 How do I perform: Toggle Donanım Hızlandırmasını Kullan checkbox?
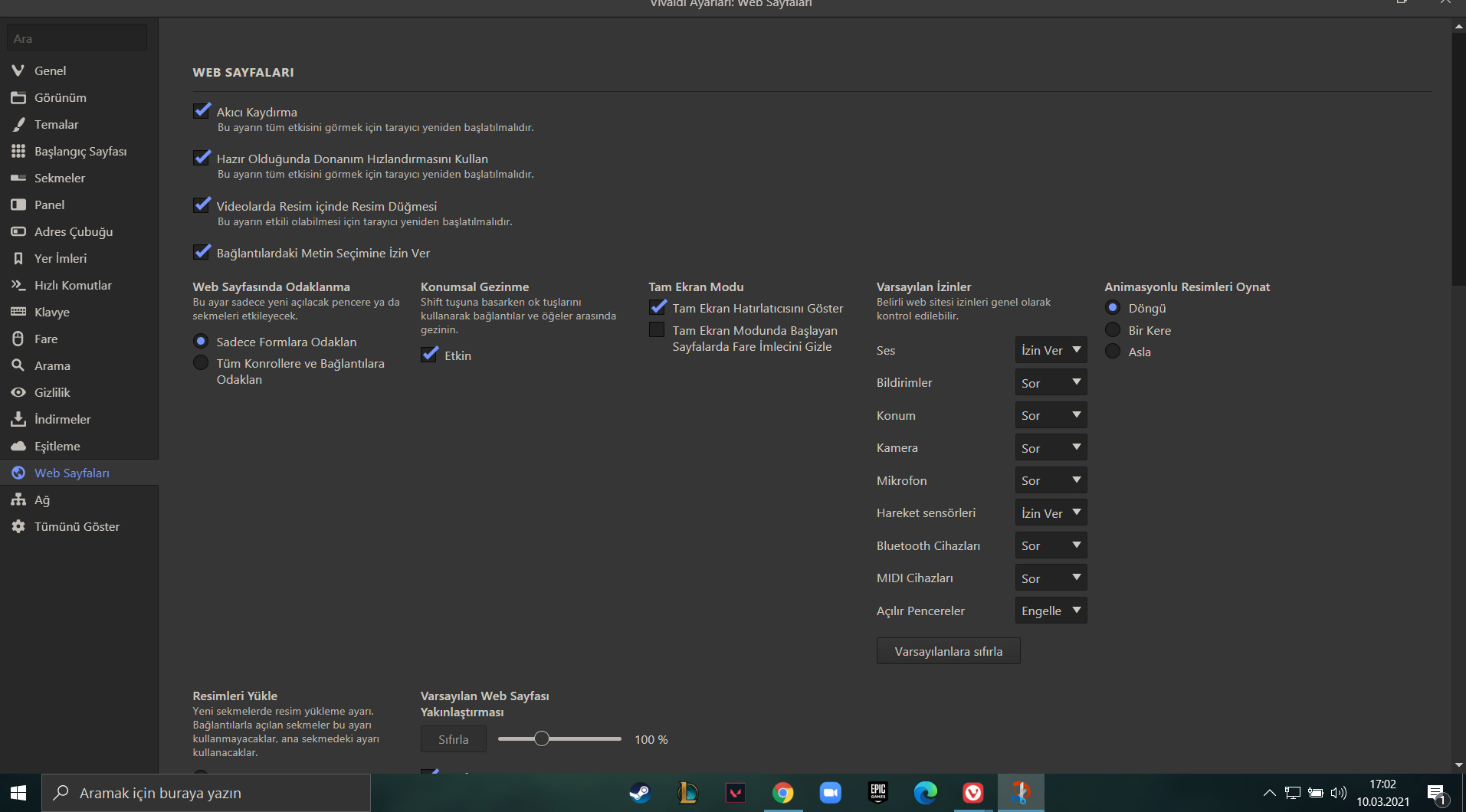[202, 158]
